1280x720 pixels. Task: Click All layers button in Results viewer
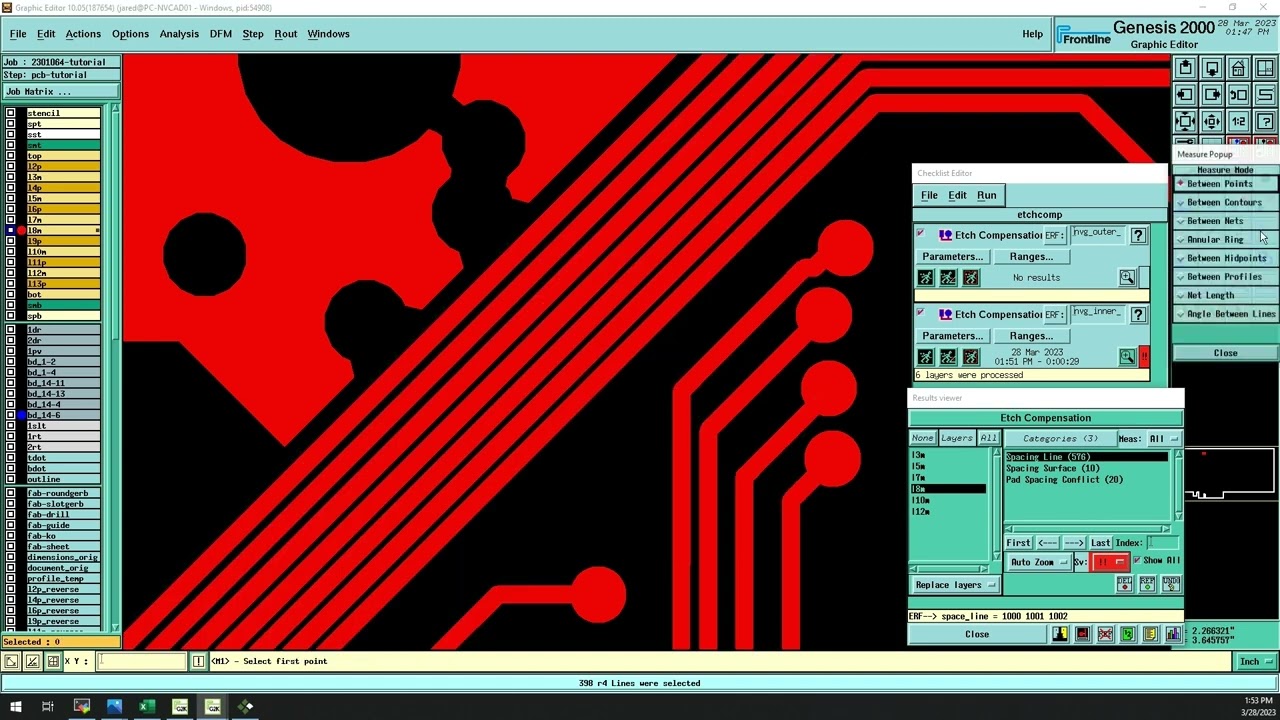tap(988, 438)
